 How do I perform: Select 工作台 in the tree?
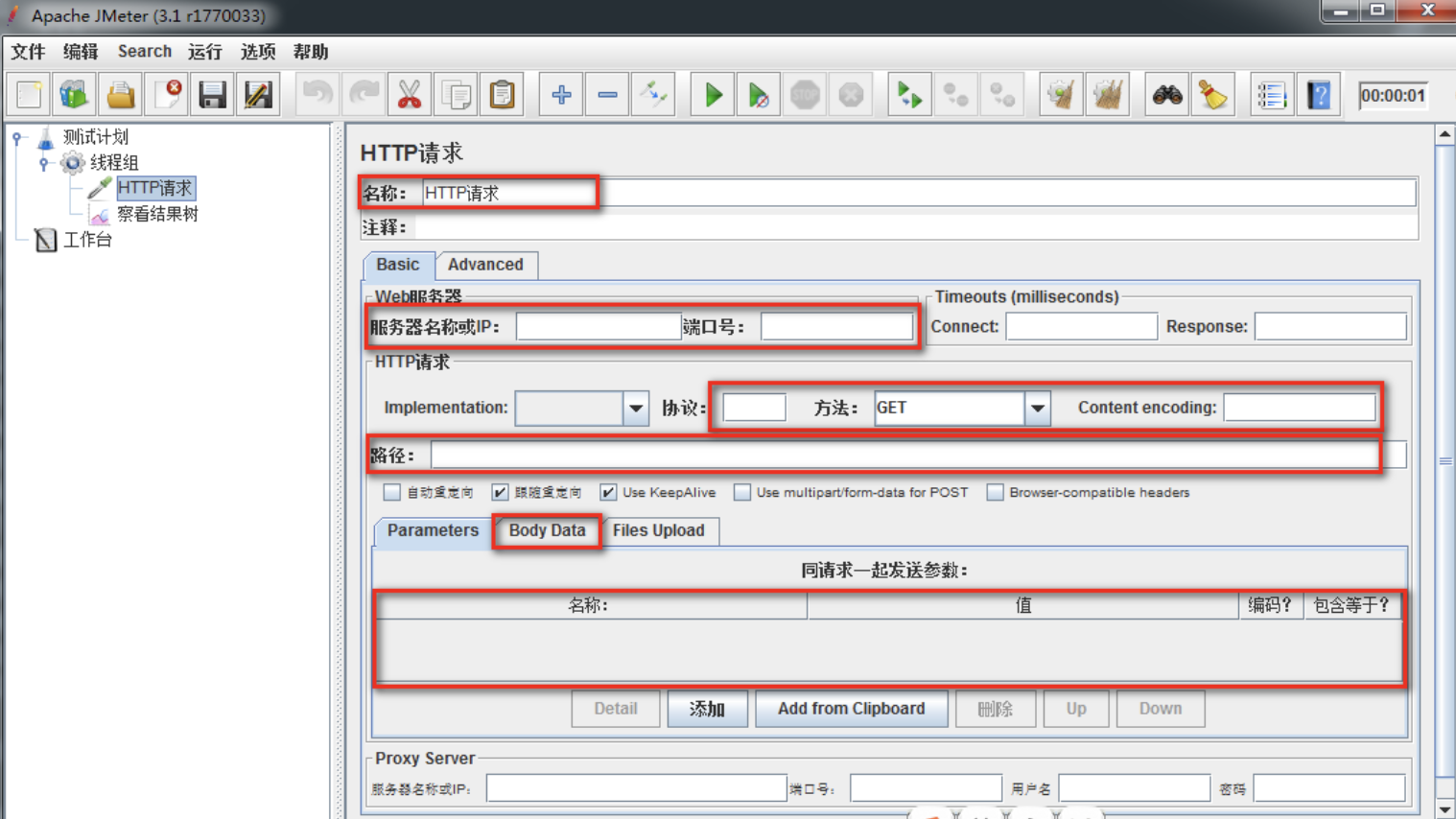(x=87, y=240)
